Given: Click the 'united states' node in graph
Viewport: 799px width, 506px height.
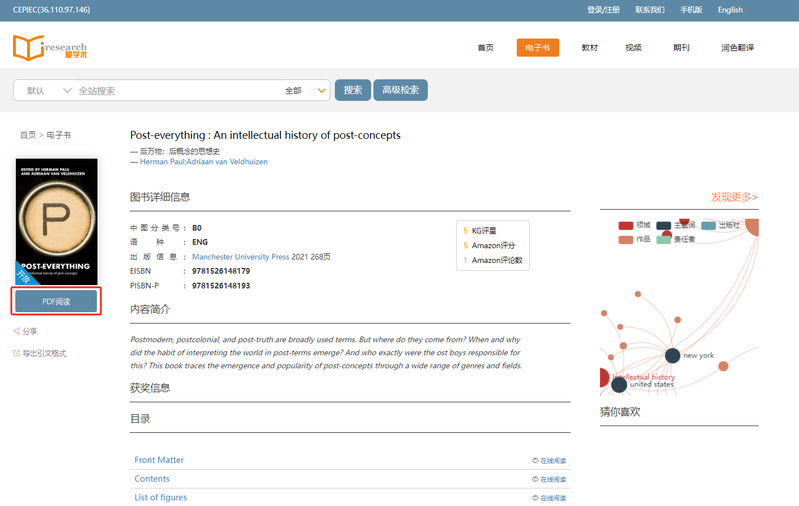Looking at the screenshot, I should coord(619,384).
